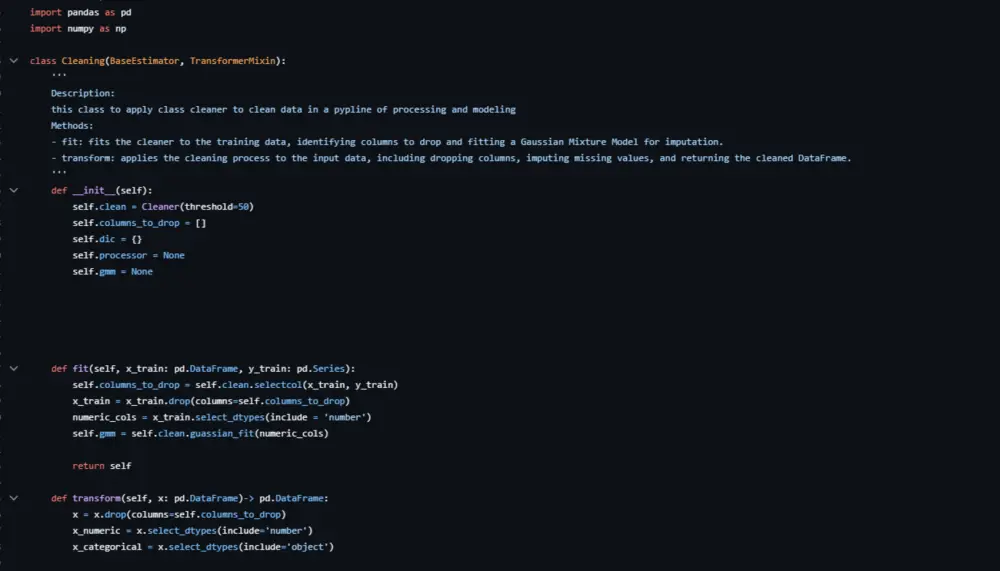Screen dimensions: 1000x571
Task: Click the 'numeric_cols = x_train.select_dtypes' line
Action: pos(222,417)
